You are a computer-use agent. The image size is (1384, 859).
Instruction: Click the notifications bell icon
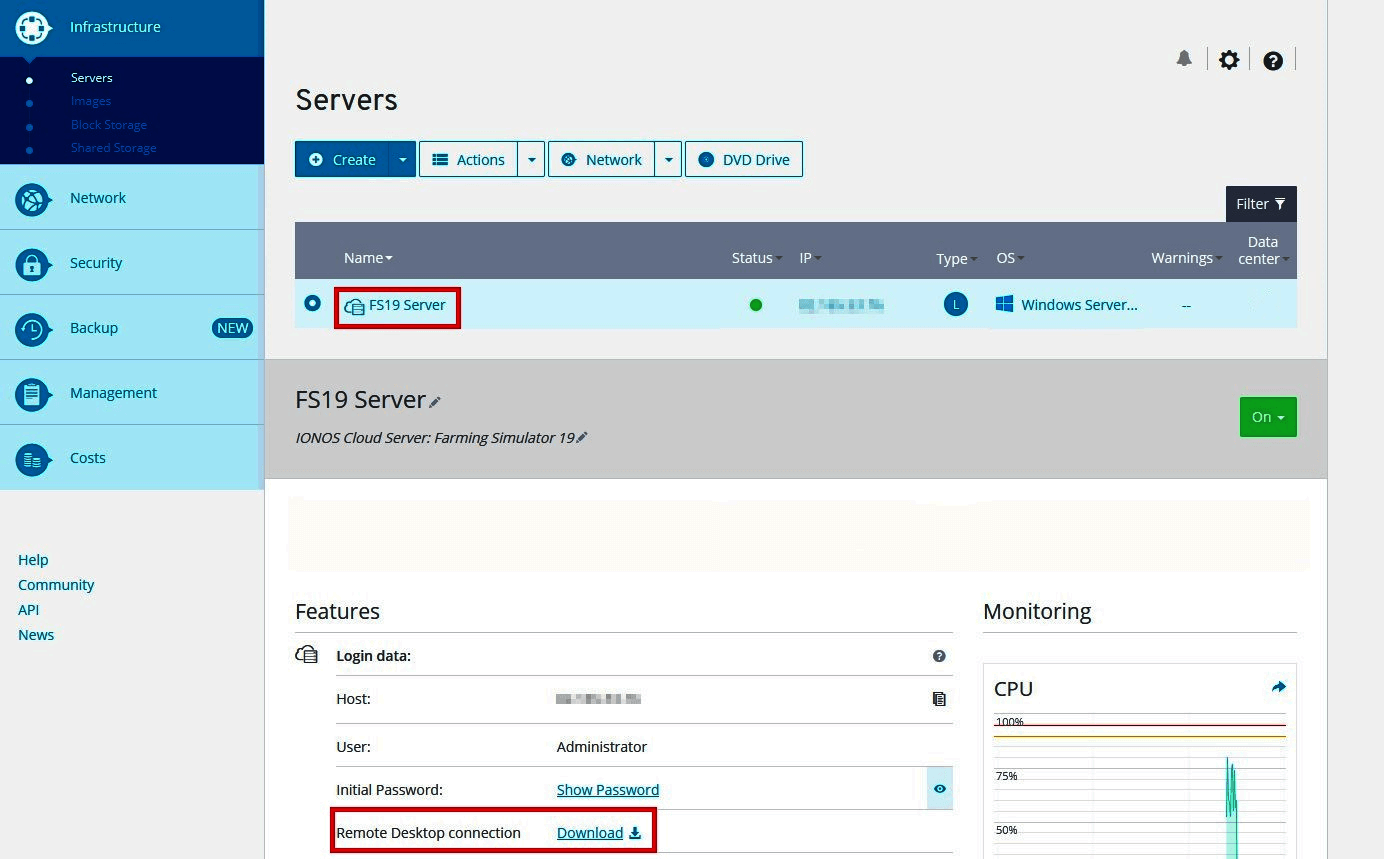coord(1184,59)
